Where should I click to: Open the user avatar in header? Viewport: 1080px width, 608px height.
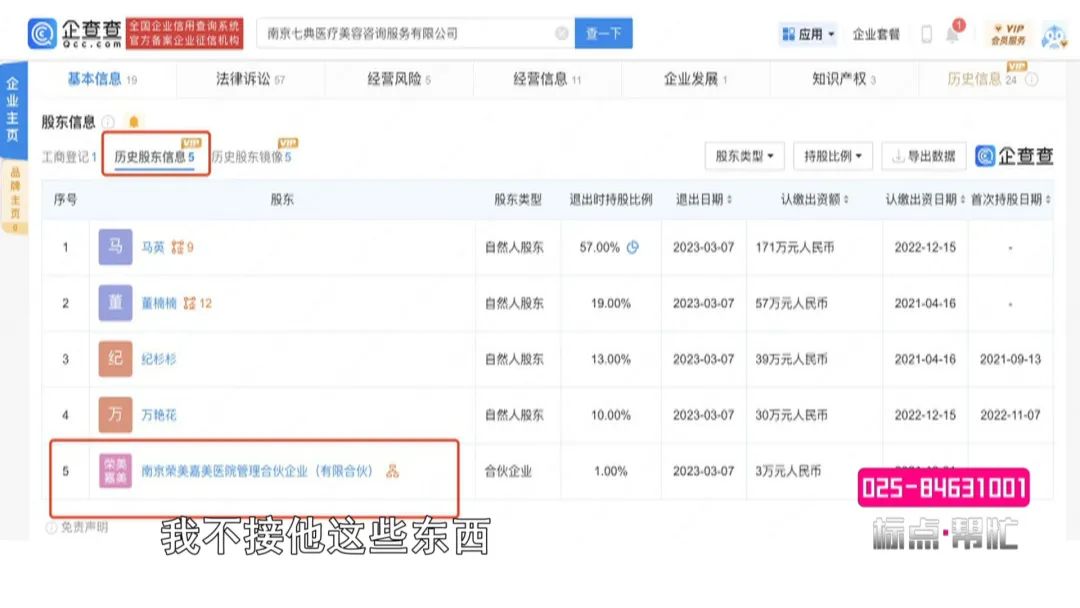coord(1054,34)
